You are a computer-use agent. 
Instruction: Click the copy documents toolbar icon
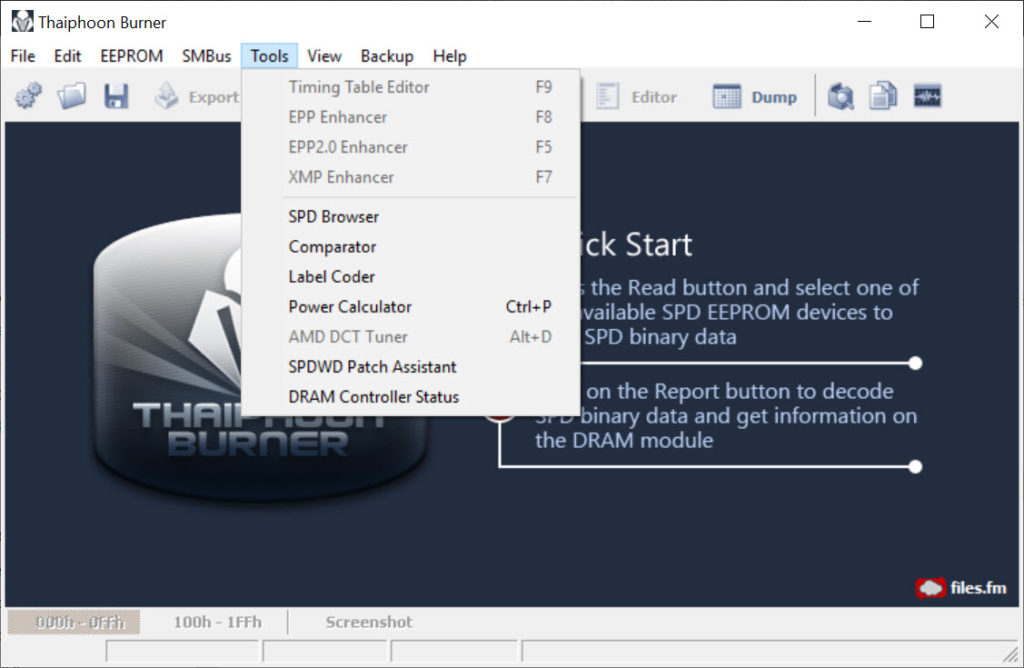883,97
